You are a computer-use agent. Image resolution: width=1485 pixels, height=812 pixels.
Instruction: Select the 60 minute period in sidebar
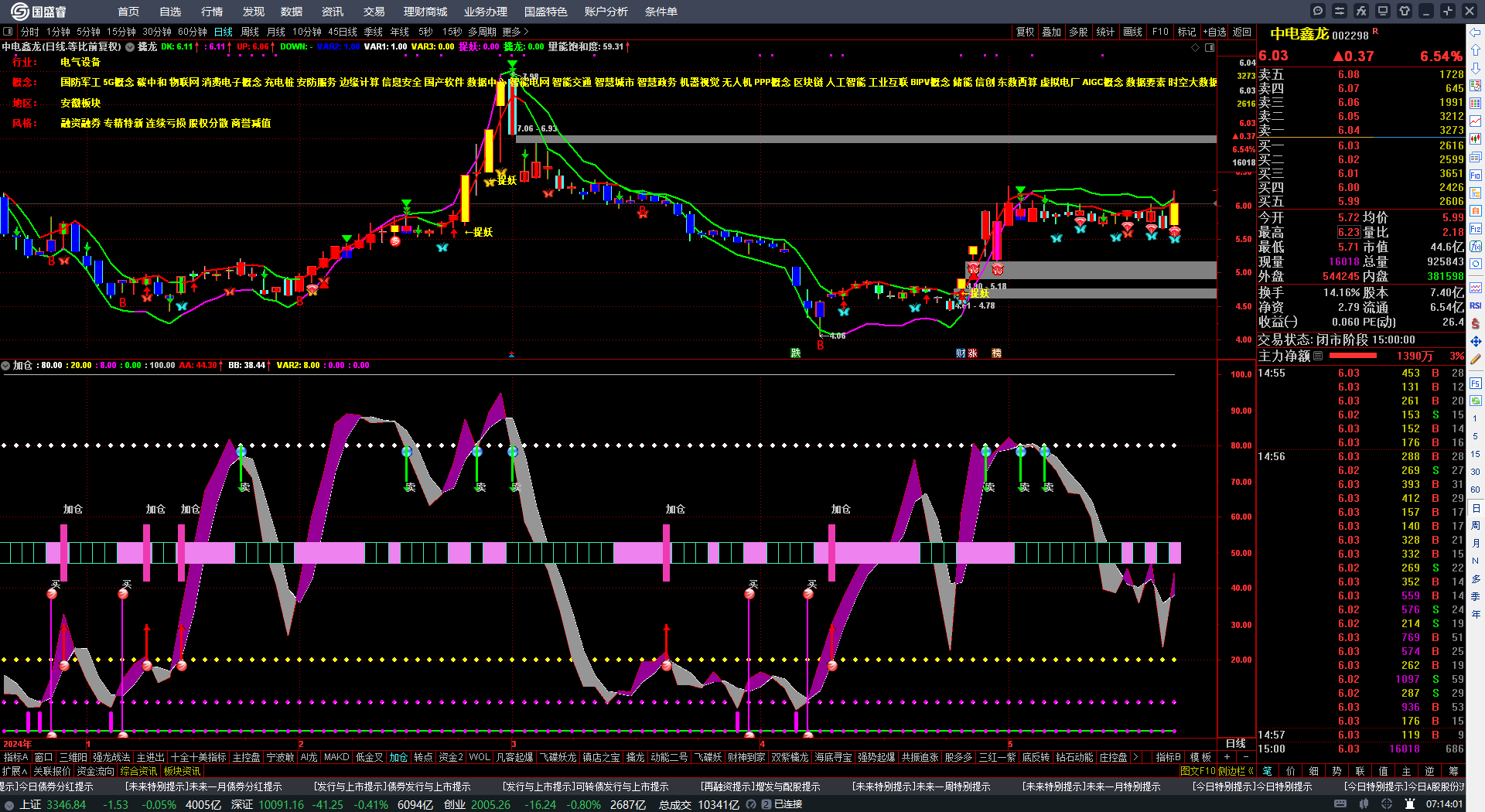click(x=1476, y=490)
